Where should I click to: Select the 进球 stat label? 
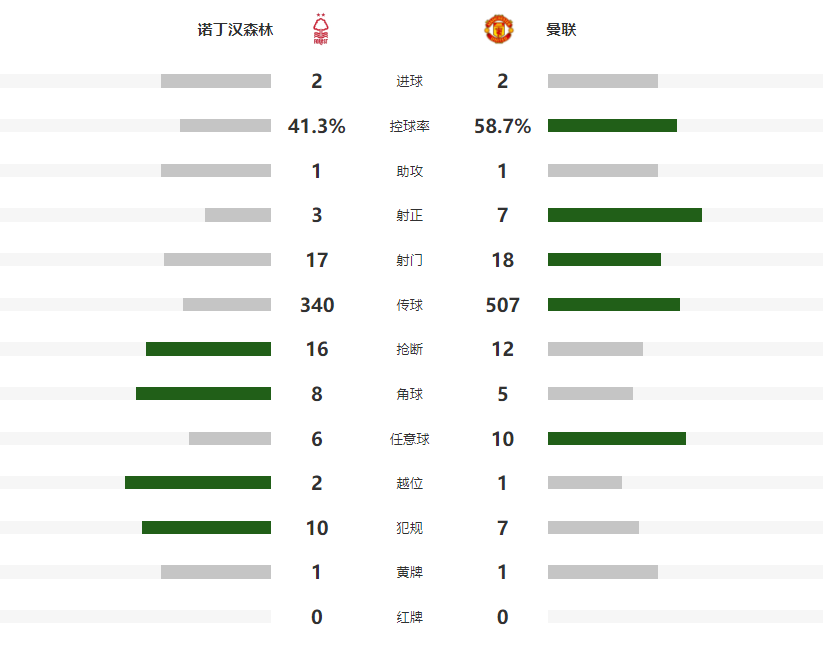[x=410, y=82]
